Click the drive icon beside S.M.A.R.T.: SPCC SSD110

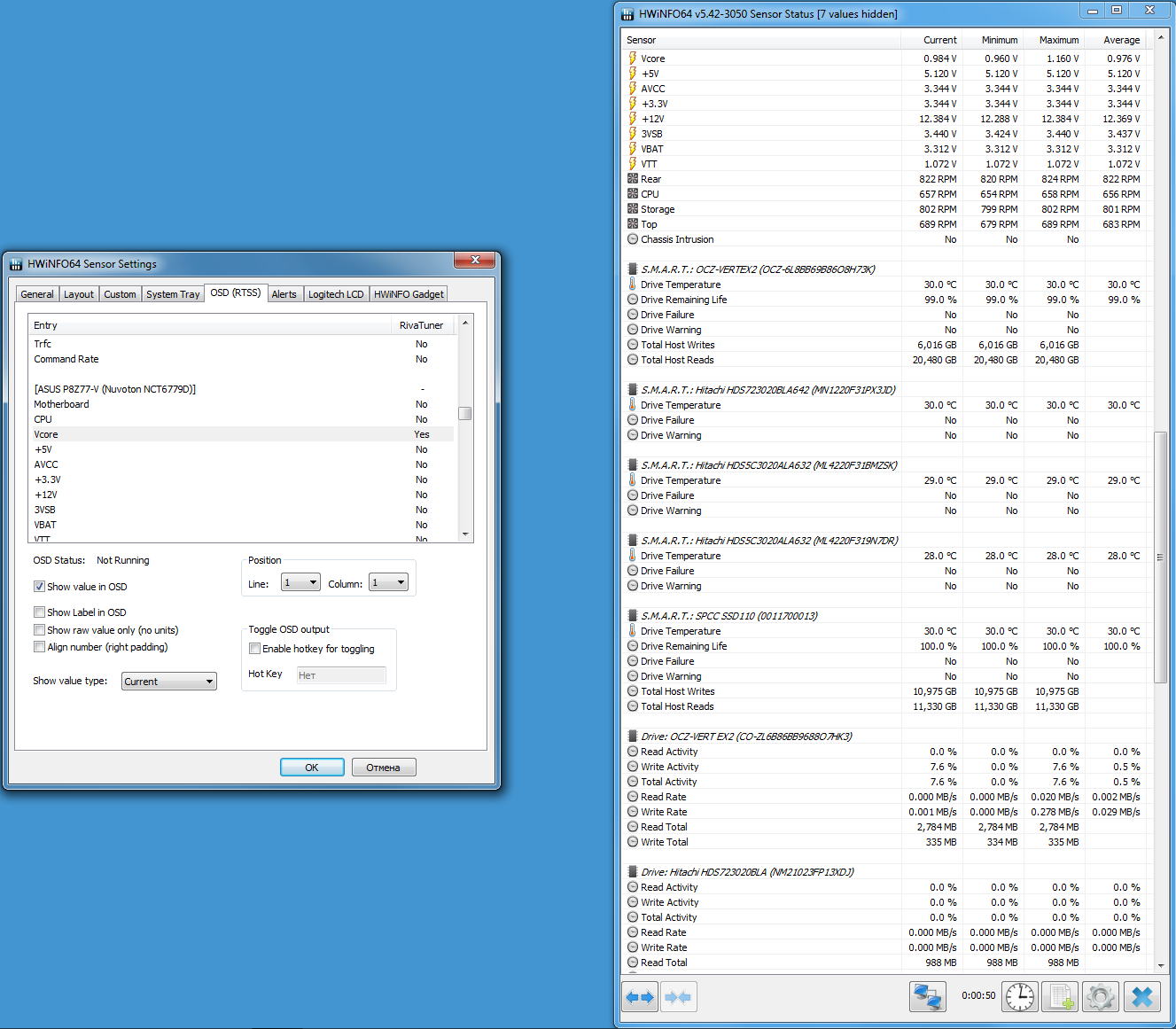(633, 616)
